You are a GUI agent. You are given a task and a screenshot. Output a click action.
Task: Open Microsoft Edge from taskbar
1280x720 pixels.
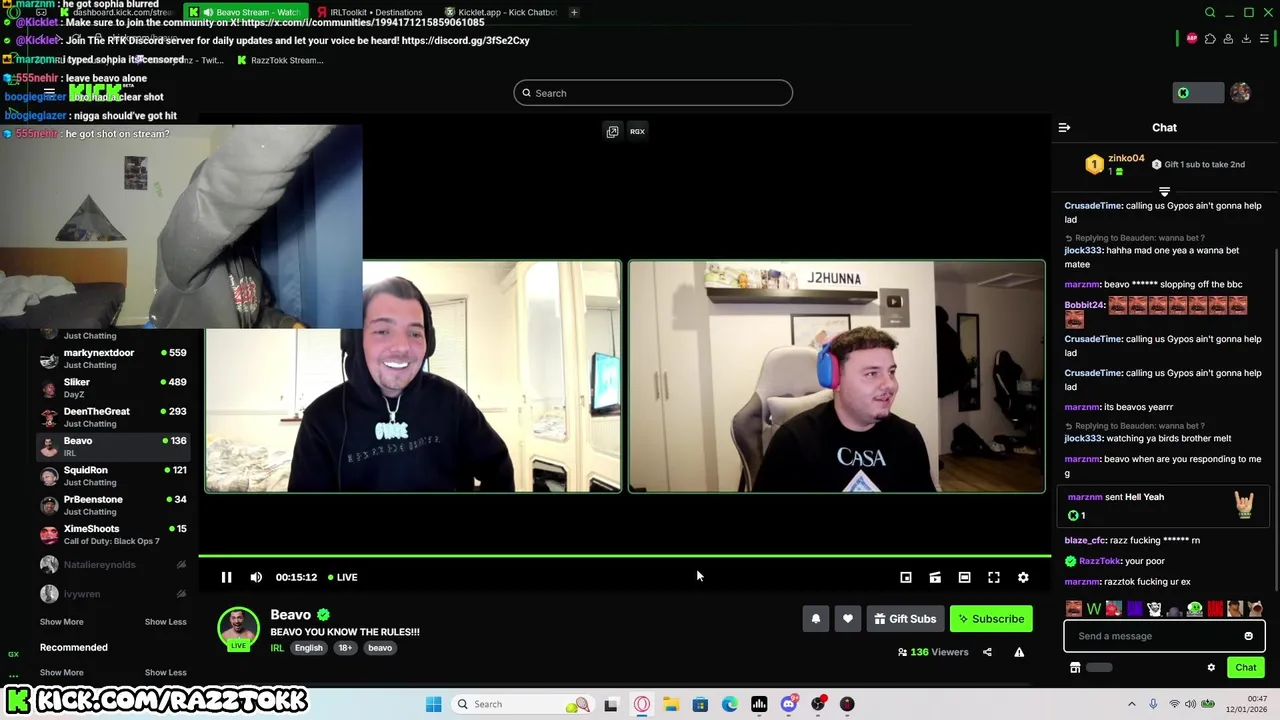[x=730, y=704]
